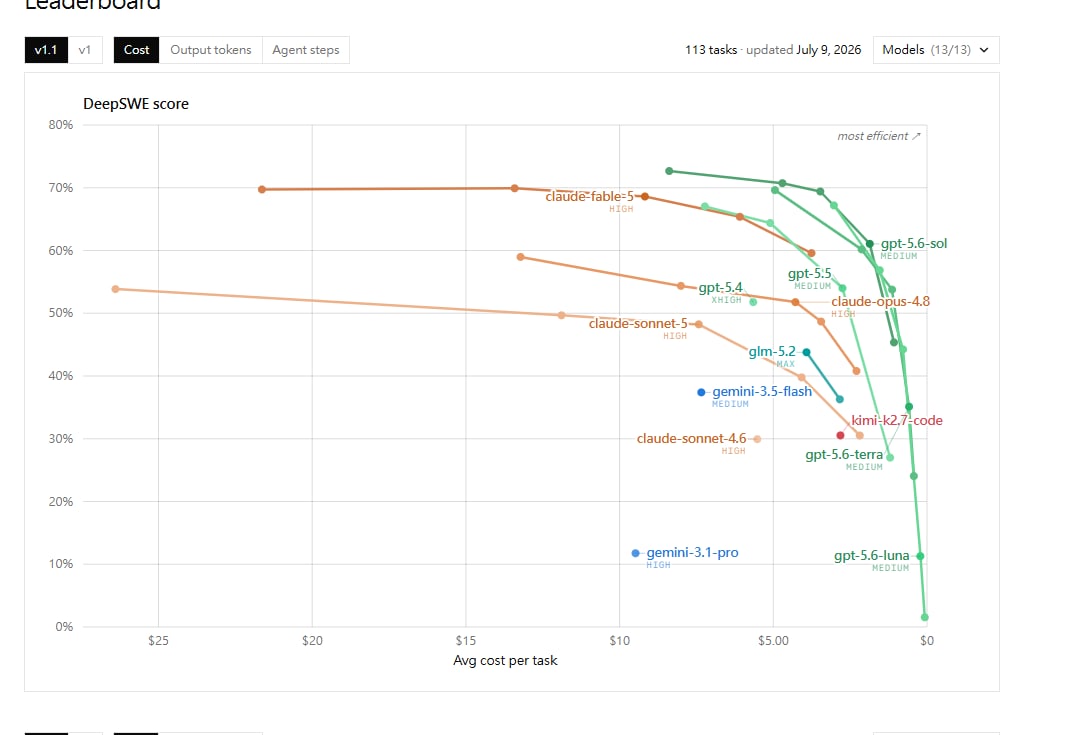Click the claude-fable-5 HIGH data point
Image resolution: width=1092 pixels, height=735 pixels.
pyautogui.click(x=645, y=197)
